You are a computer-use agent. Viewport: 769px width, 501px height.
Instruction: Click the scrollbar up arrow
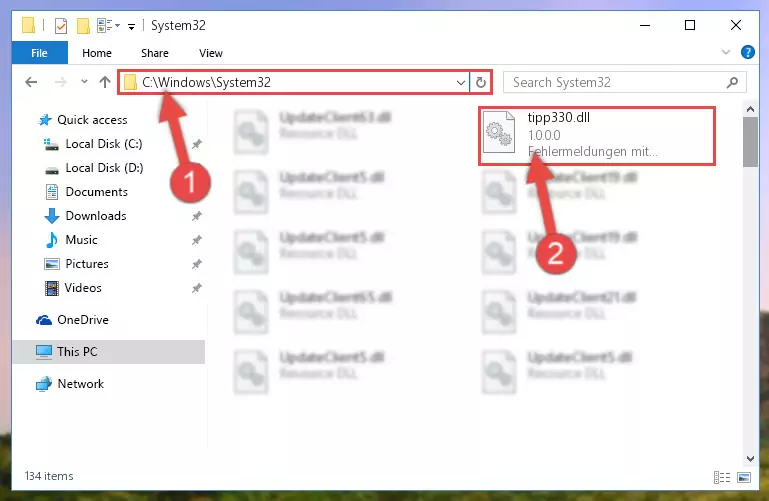coord(750,109)
